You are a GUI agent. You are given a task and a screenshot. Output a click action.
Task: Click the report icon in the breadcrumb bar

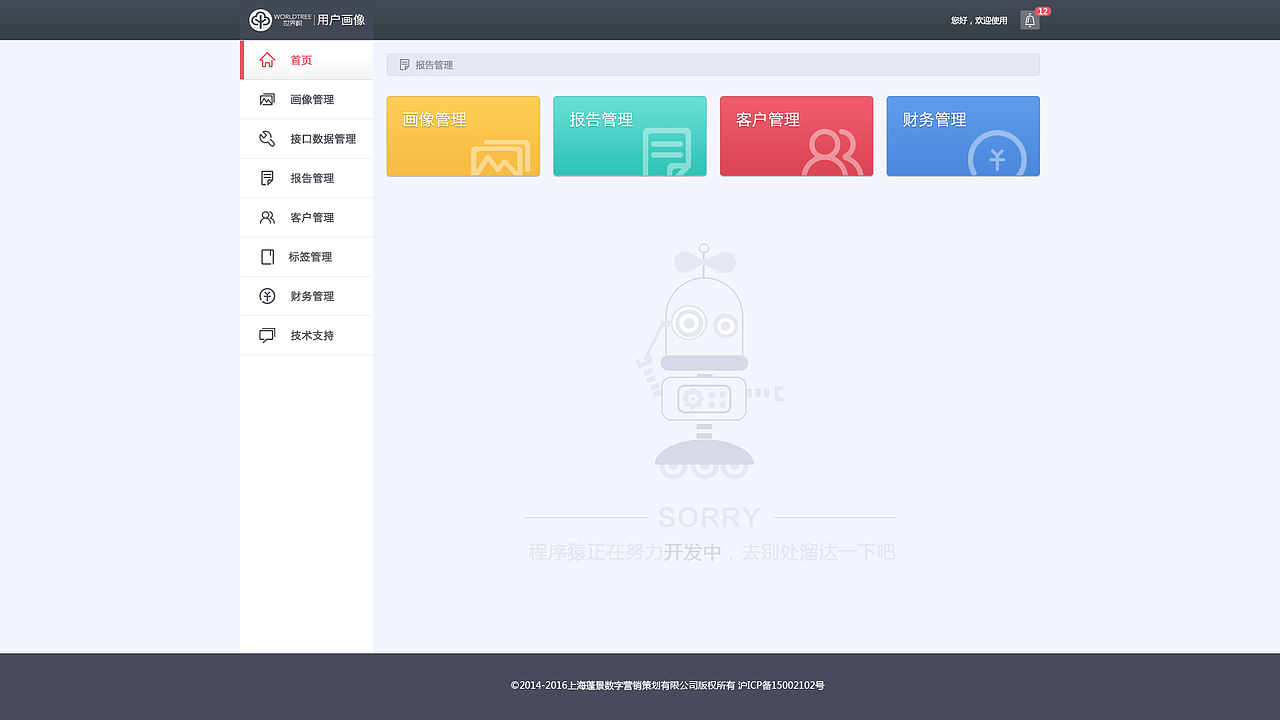(x=404, y=64)
